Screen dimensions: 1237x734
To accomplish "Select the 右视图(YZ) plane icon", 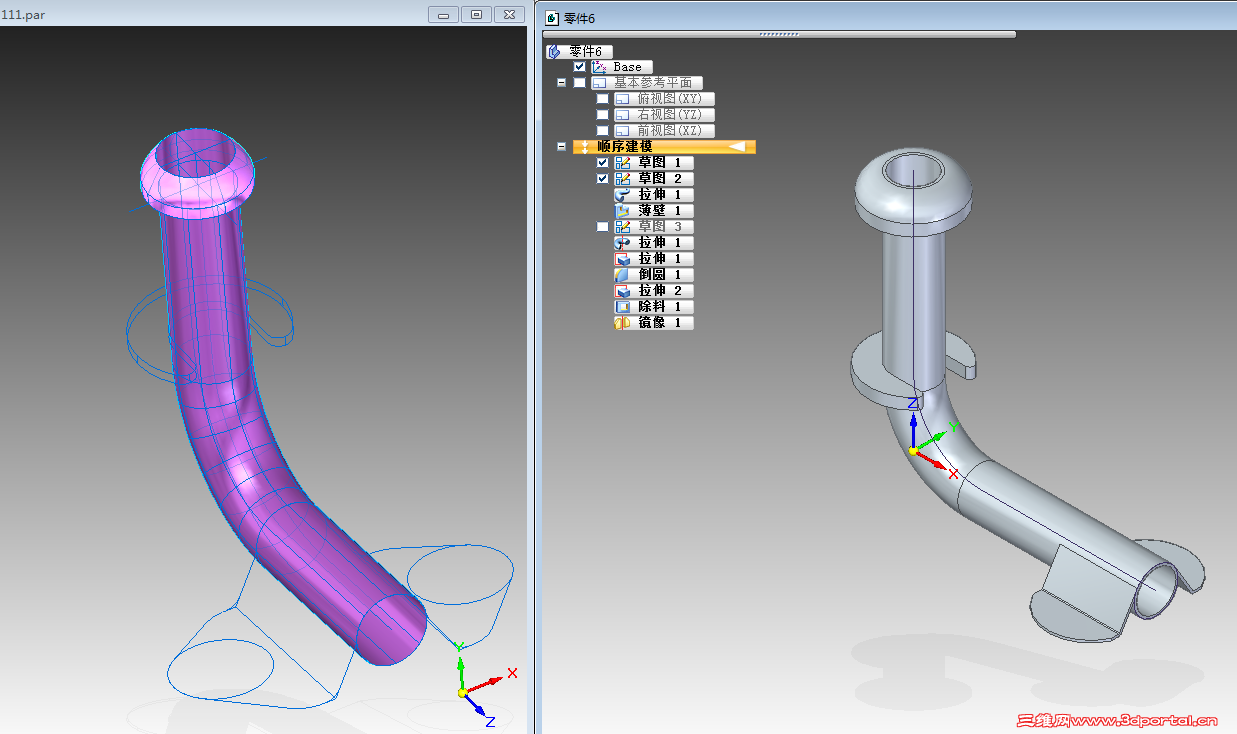I will pos(621,115).
